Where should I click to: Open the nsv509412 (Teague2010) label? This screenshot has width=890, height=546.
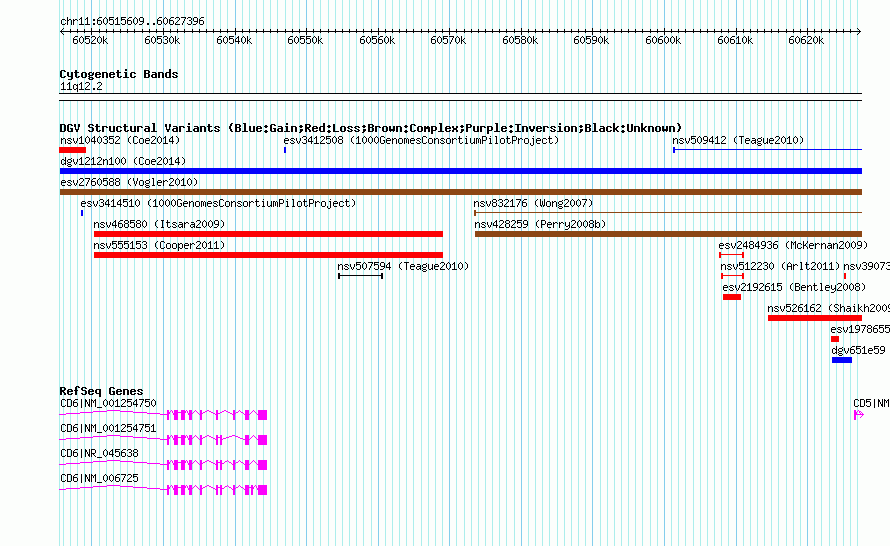click(x=738, y=140)
